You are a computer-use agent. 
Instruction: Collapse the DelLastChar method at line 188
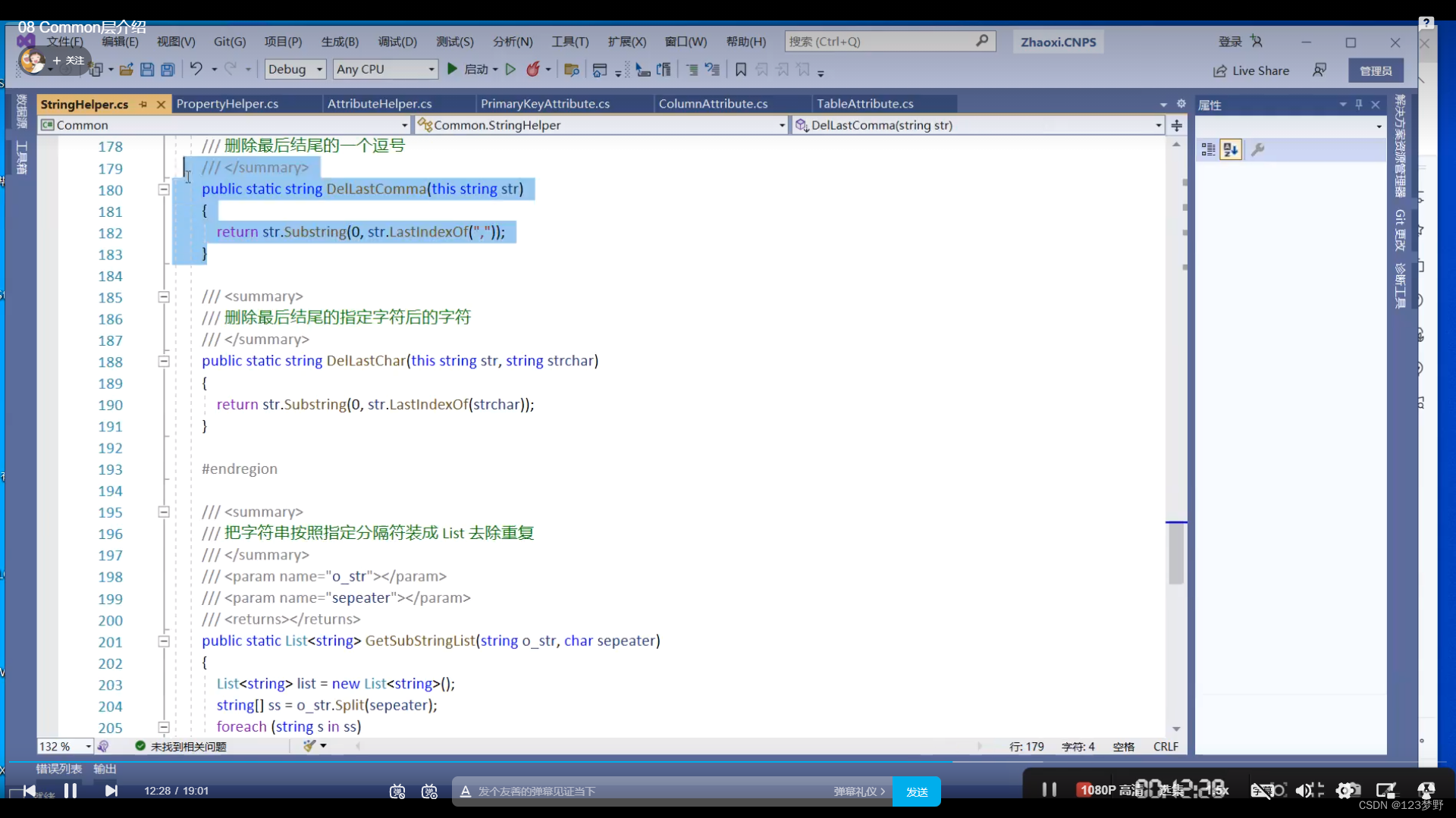coord(163,362)
